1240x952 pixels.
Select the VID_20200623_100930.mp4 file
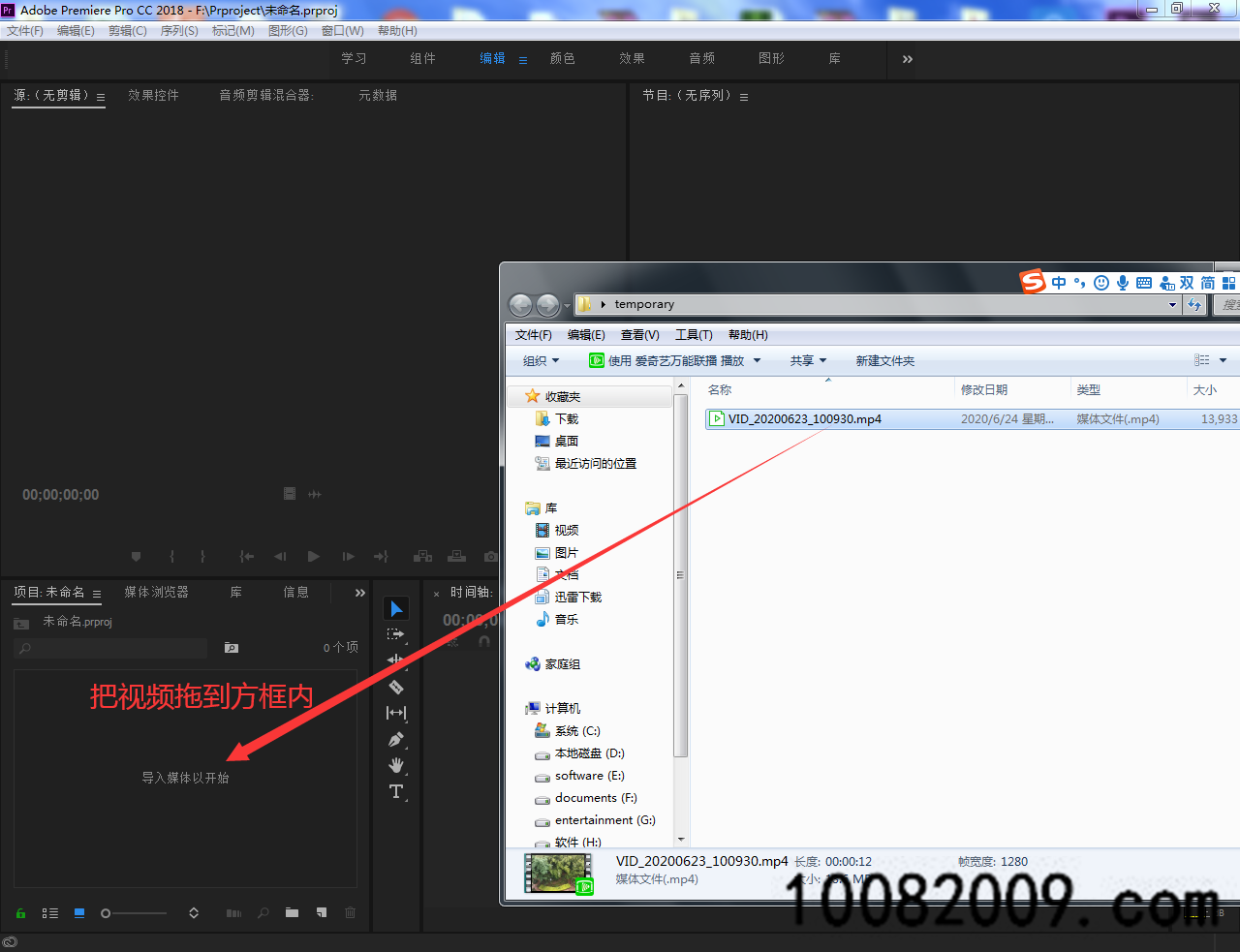click(804, 419)
